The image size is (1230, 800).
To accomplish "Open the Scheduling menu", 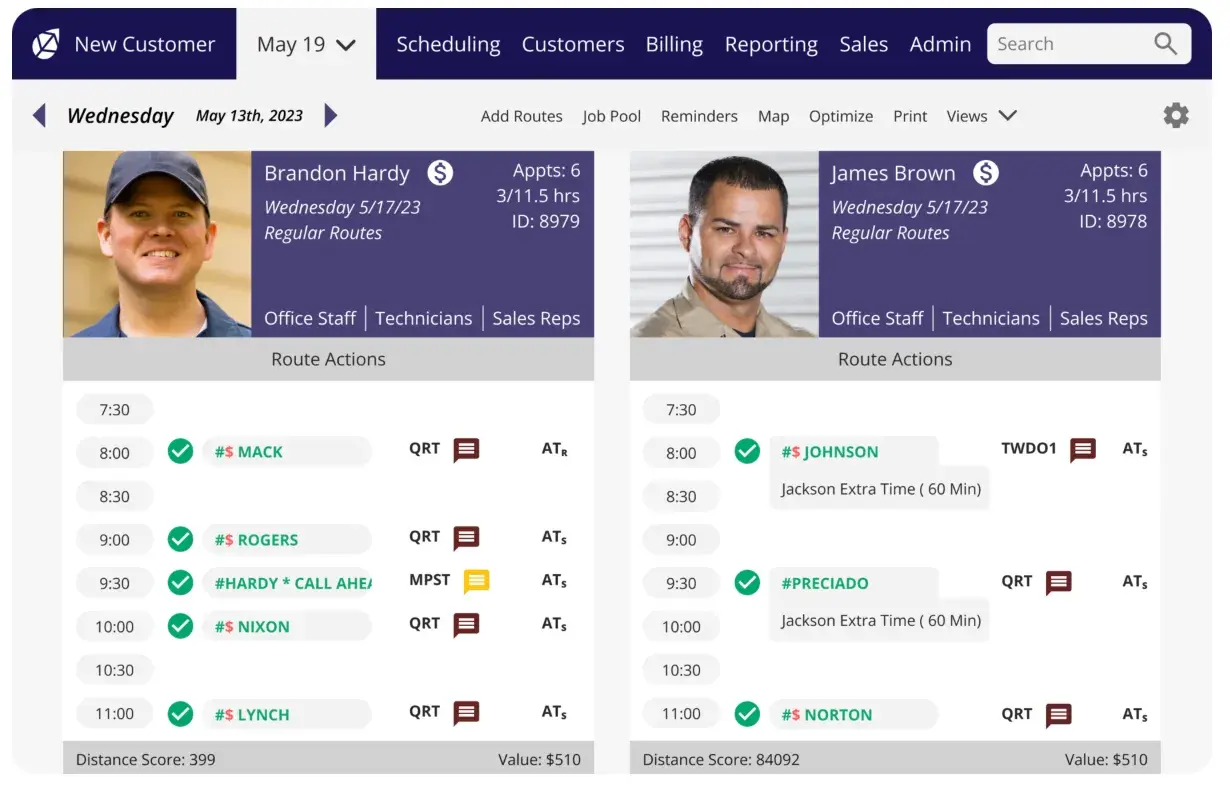I will pyautogui.click(x=448, y=43).
